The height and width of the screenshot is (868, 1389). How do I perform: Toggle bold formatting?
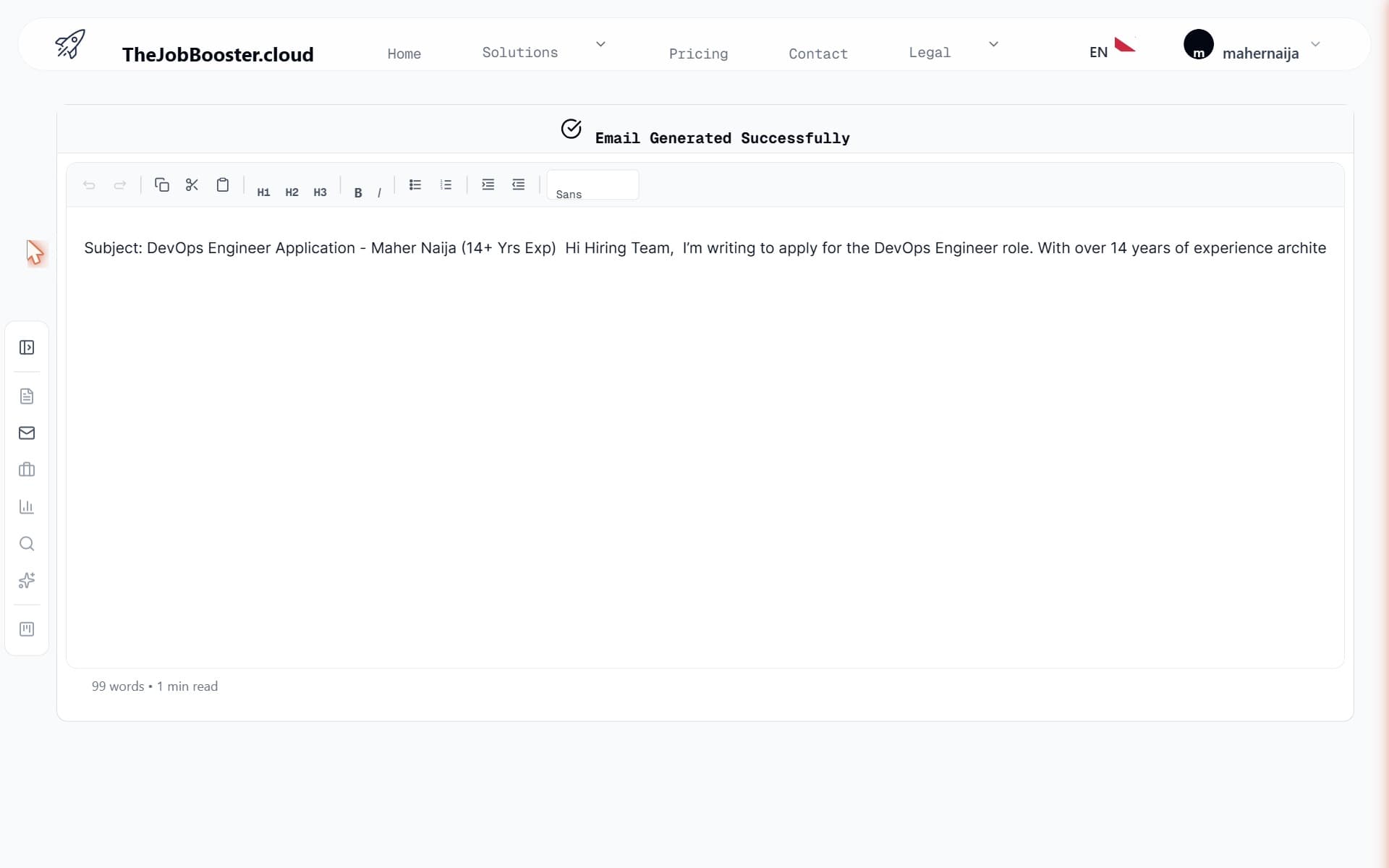click(x=358, y=192)
